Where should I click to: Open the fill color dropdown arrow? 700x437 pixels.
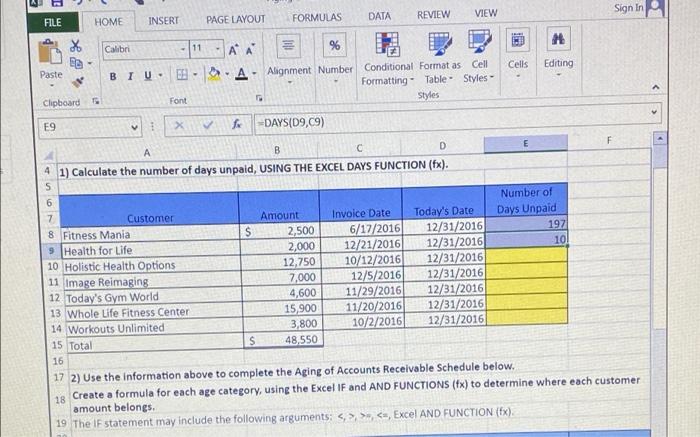point(227,74)
